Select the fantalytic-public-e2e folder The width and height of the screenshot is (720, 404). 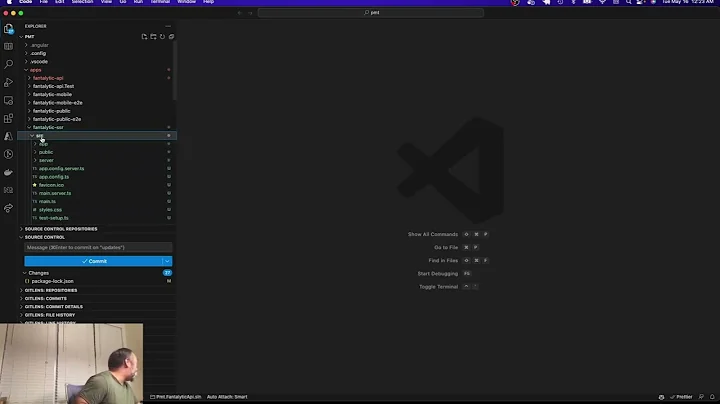tap(56, 119)
